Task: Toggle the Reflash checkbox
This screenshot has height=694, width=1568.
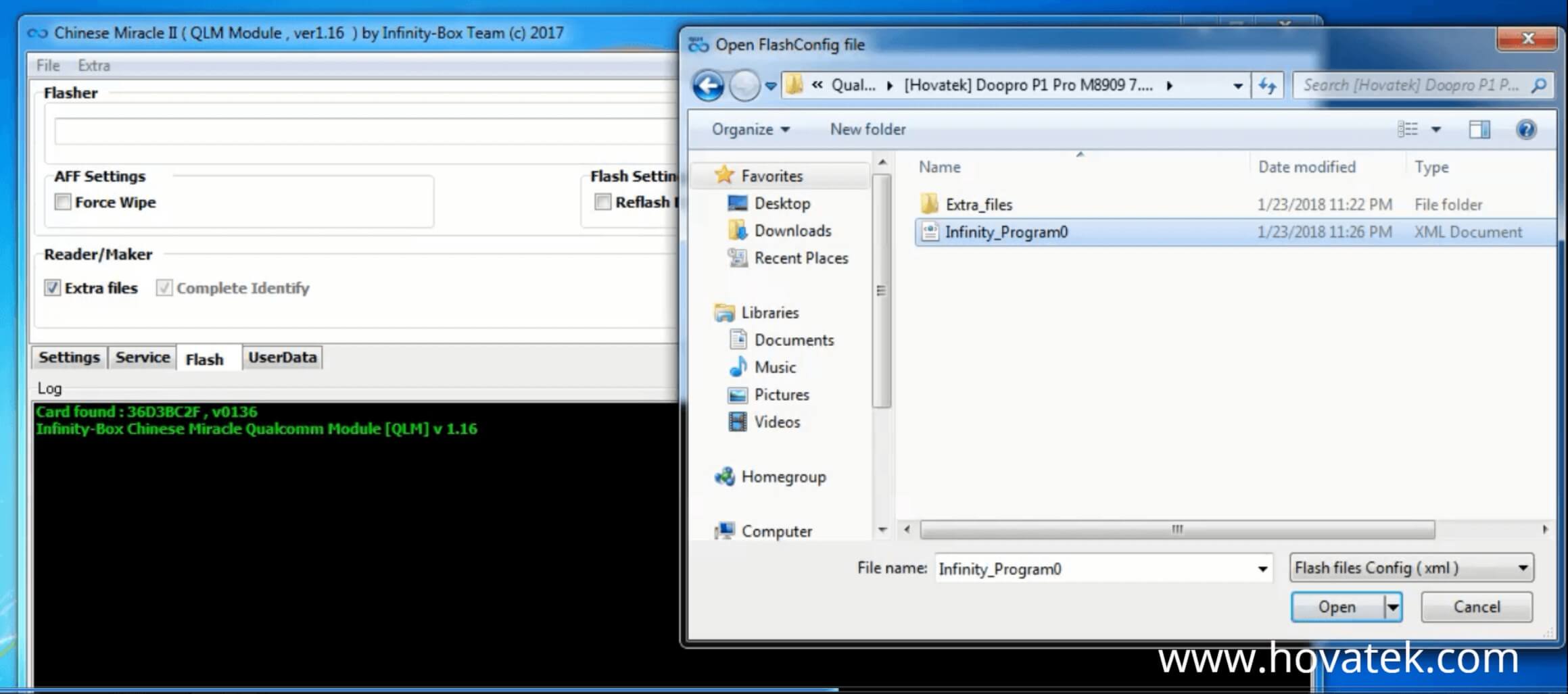Action: coord(602,202)
